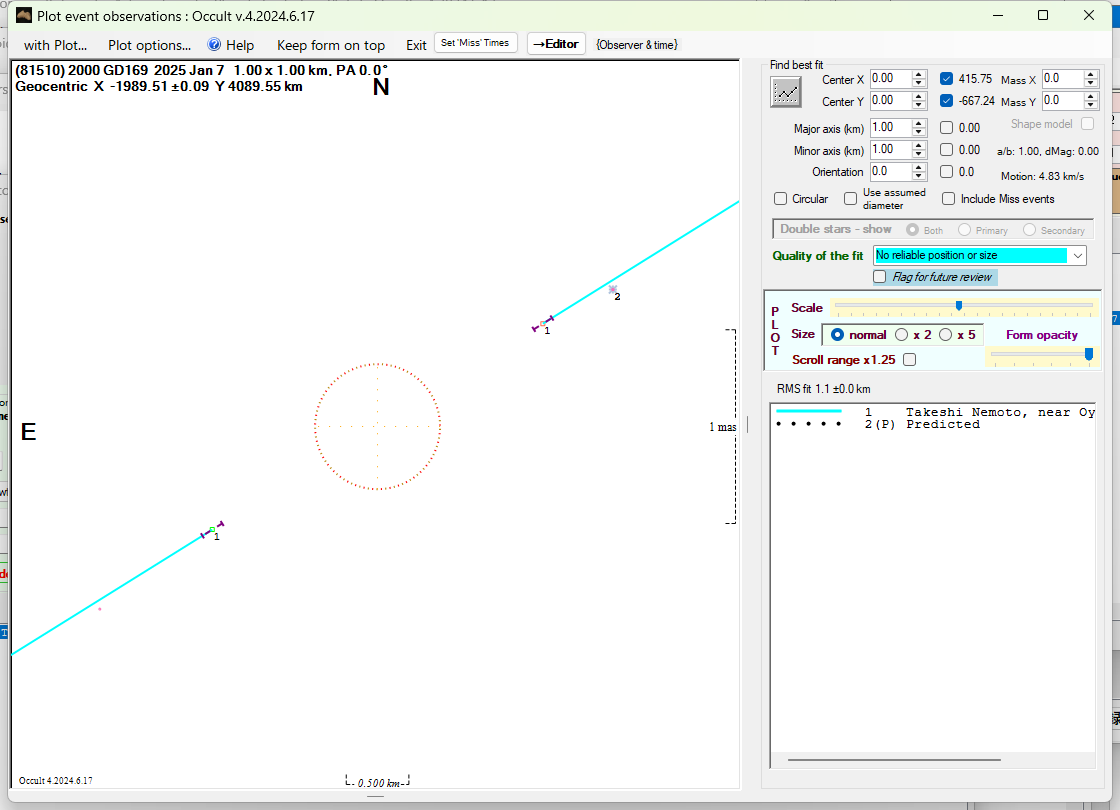The width and height of the screenshot is (1120, 810).
Task: Open the Plot options... menu
Action: point(149,45)
